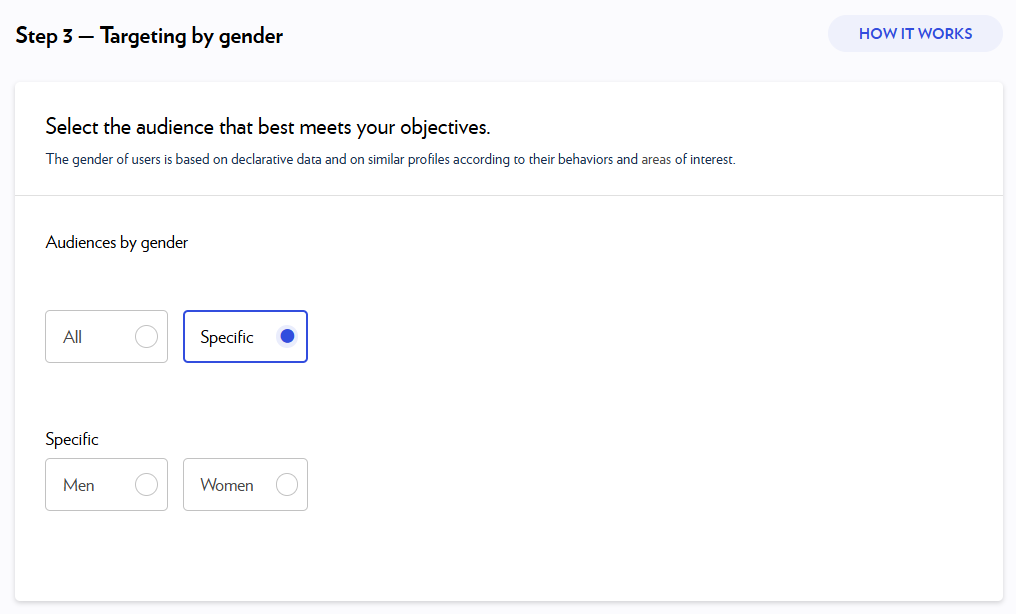The width and height of the screenshot is (1016, 614).
Task: Click the "All" label inside its card
Action: tap(72, 336)
